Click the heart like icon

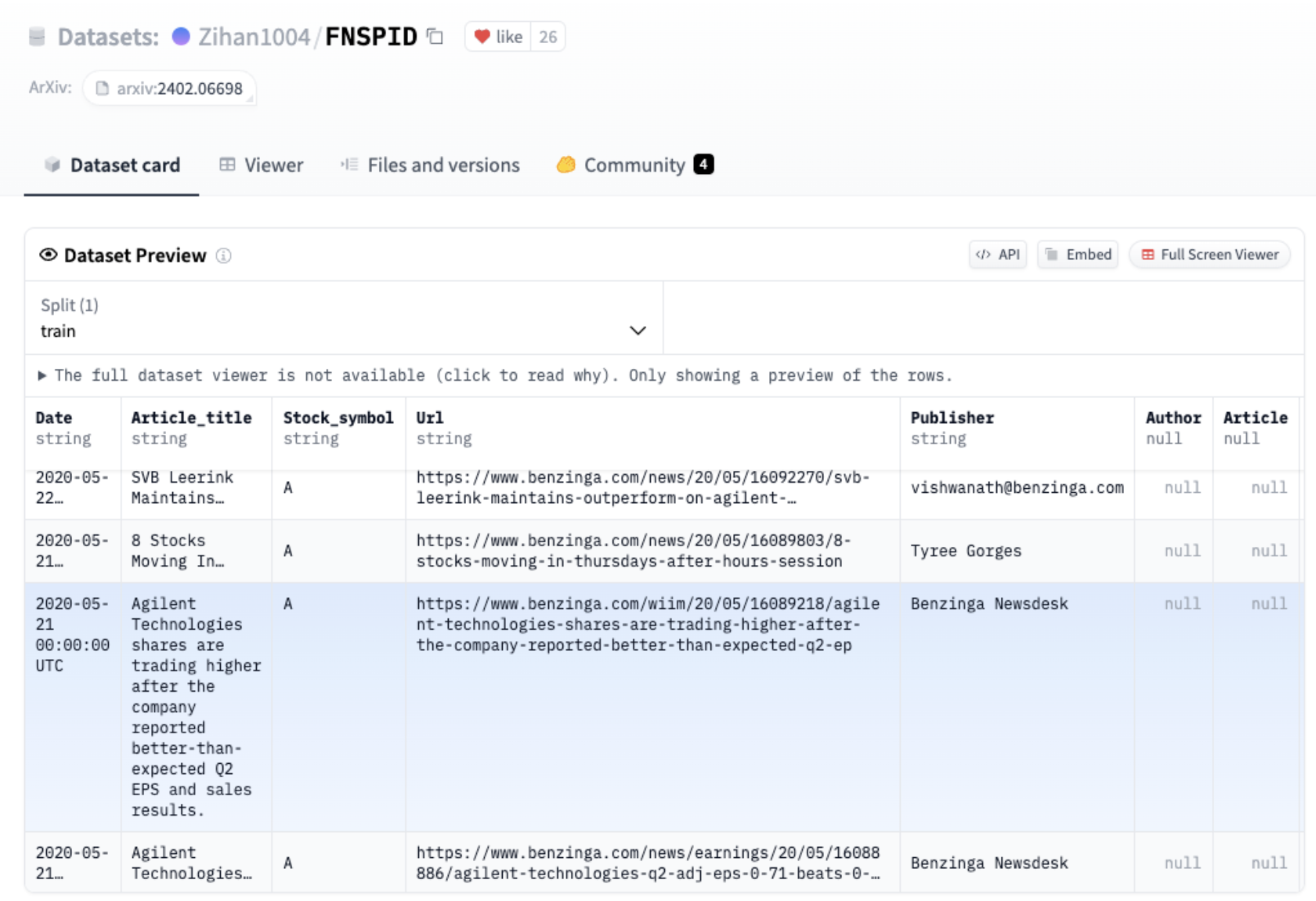point(482,37)
